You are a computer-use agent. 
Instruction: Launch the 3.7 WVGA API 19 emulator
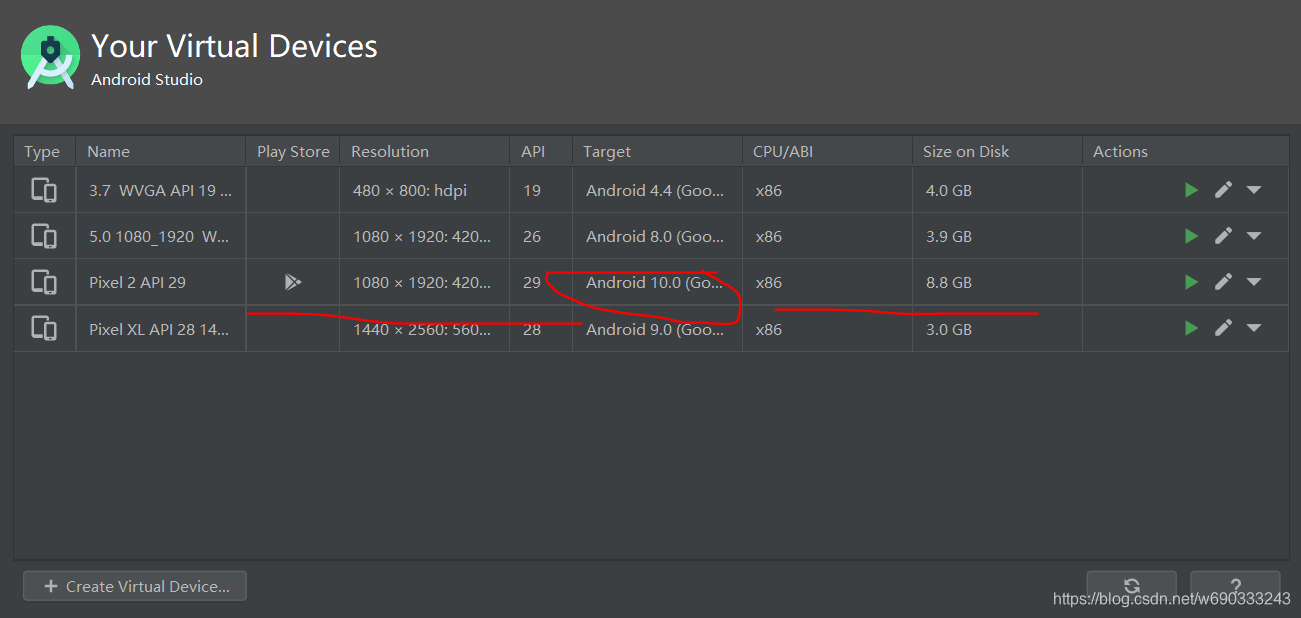[1191, 189]
